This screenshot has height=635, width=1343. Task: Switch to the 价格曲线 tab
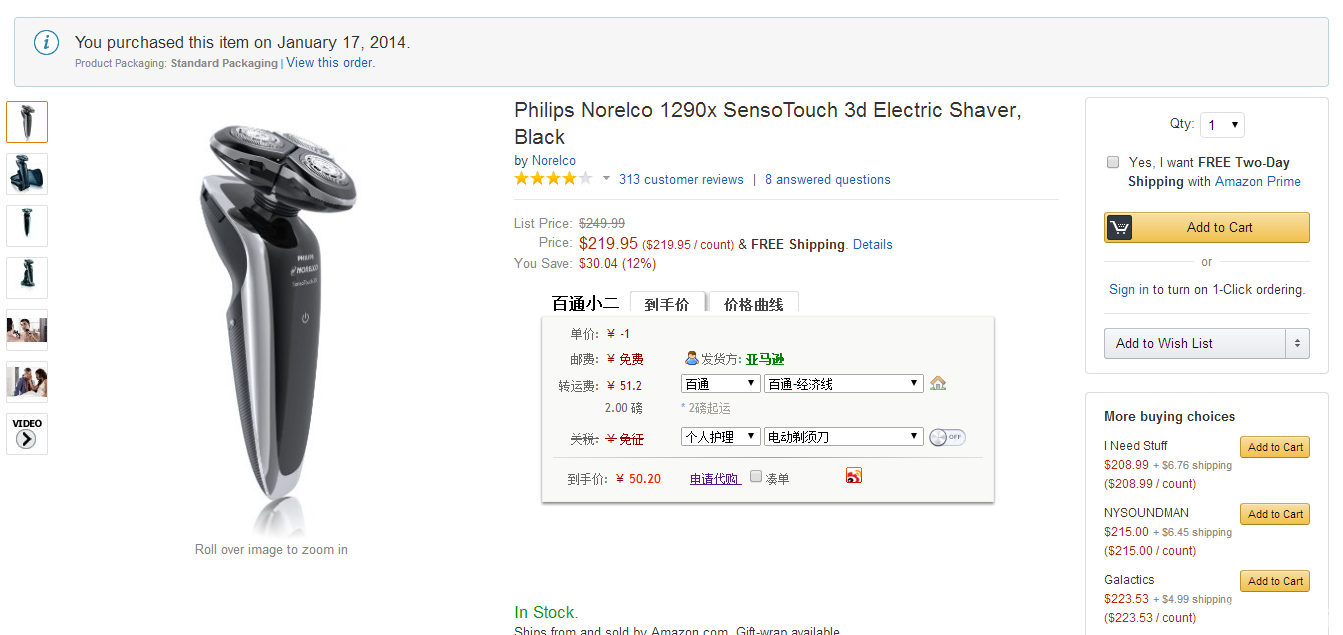[753, 304]
